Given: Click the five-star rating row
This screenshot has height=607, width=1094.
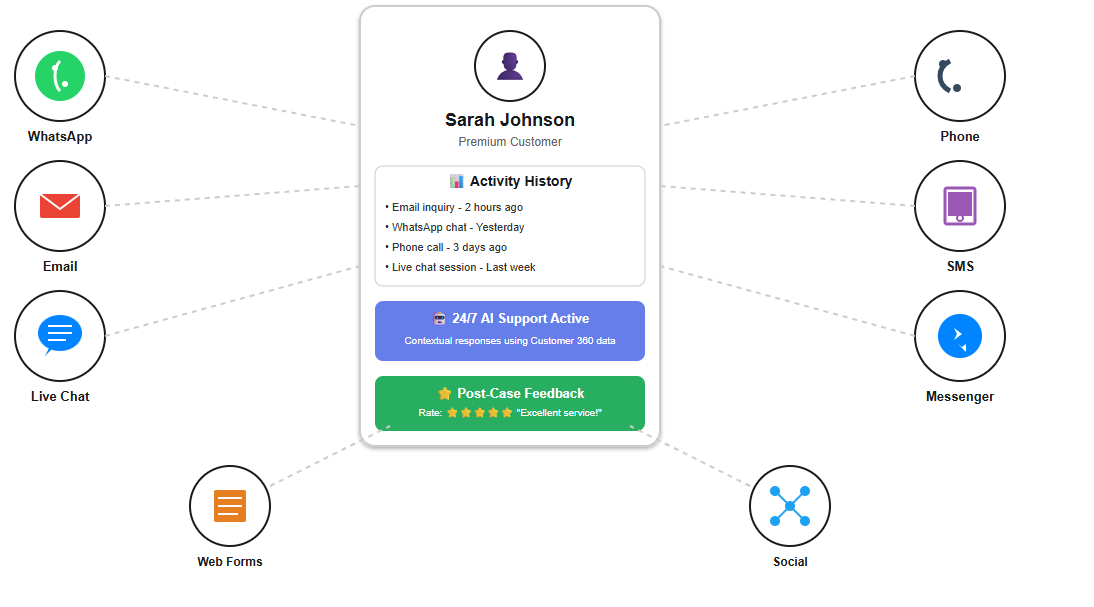Looking at the screenshot, I should 479,413.
